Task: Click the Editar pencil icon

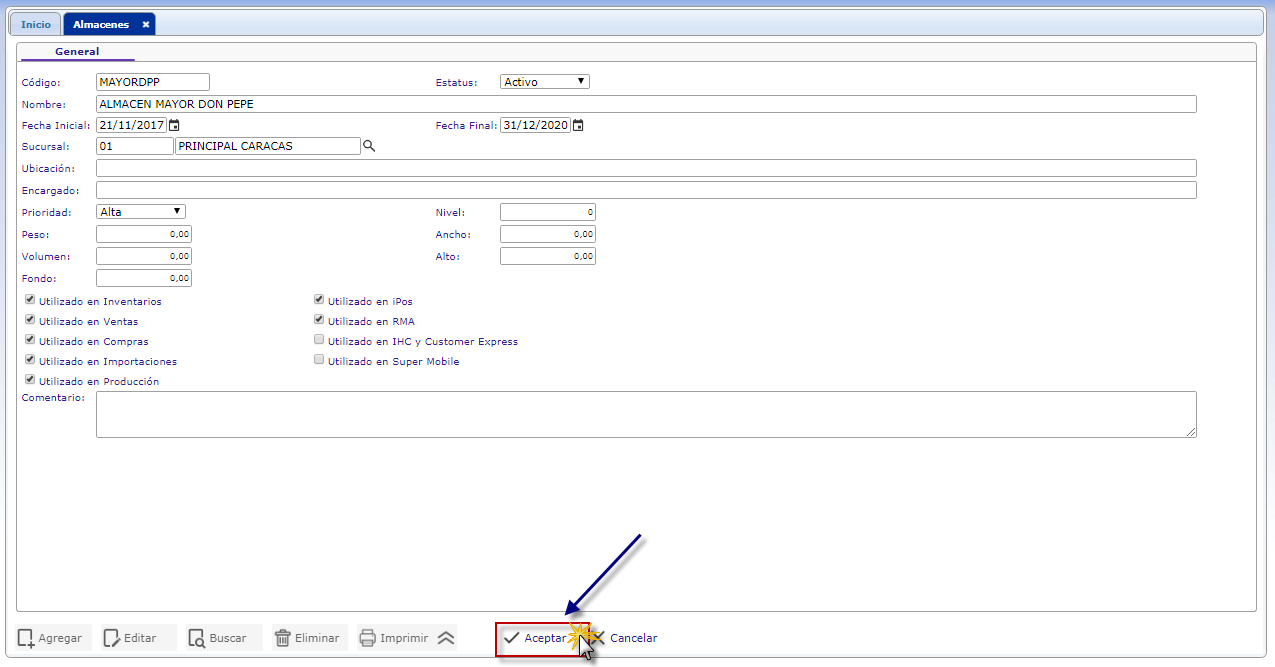Action: click(112, 638)
